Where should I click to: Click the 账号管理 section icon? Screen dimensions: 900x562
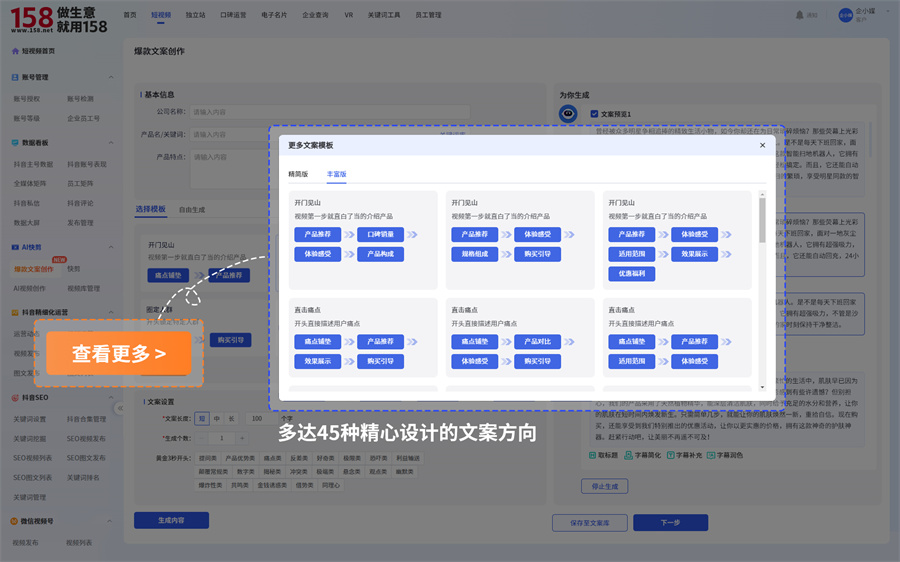14,77
